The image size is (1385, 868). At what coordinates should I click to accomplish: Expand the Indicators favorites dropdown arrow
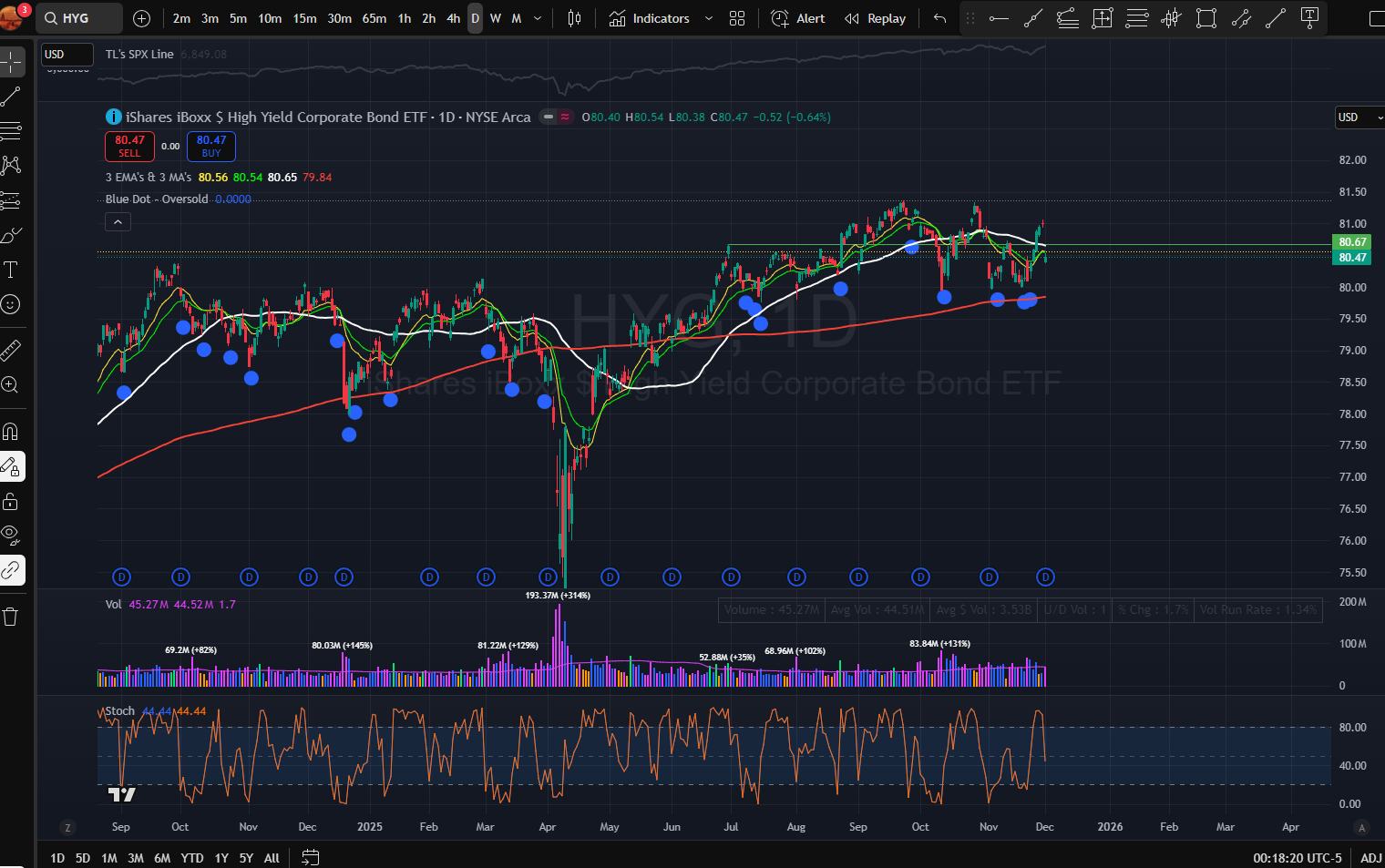[709, 18]
